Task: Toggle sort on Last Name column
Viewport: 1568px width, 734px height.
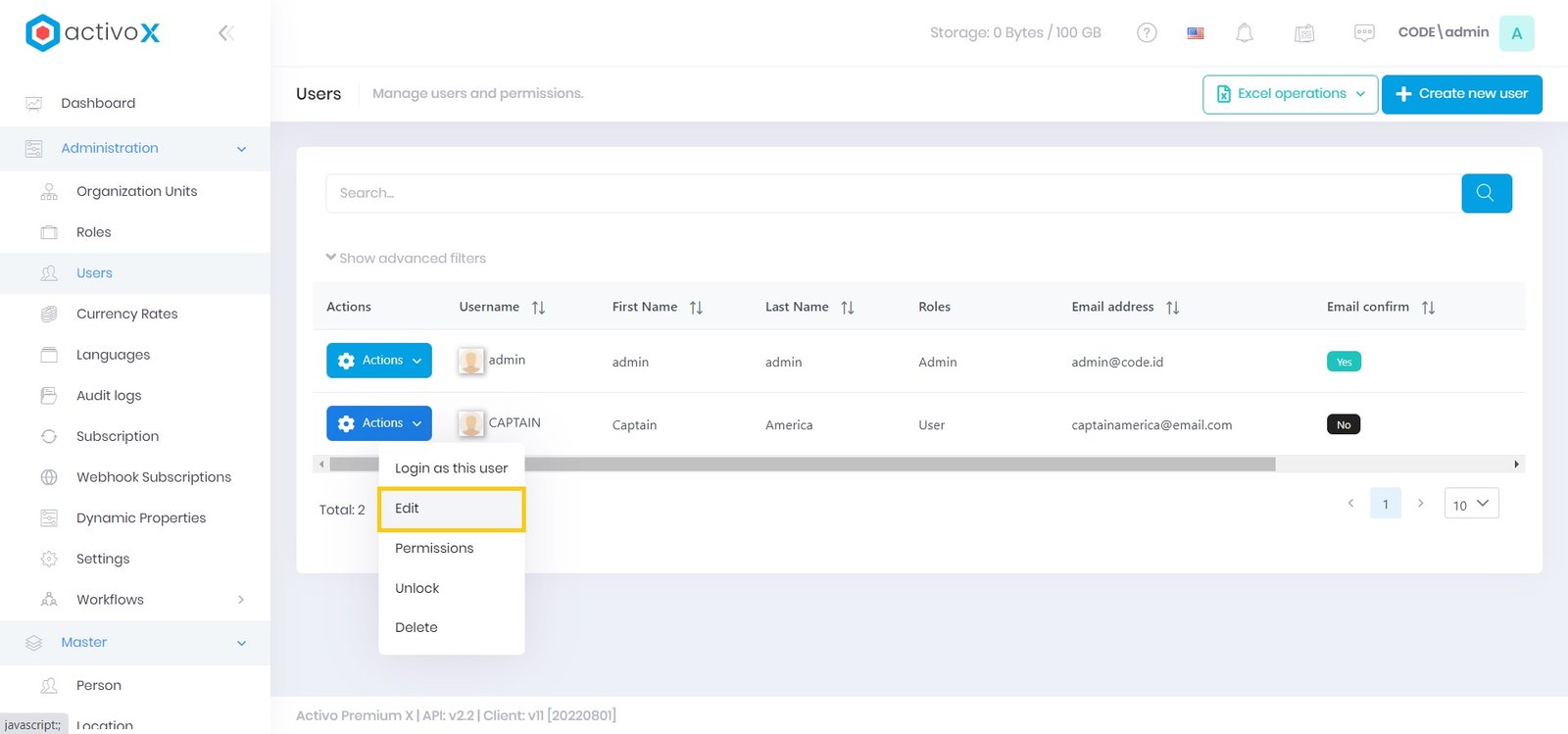Action: [x=848, y=308]
